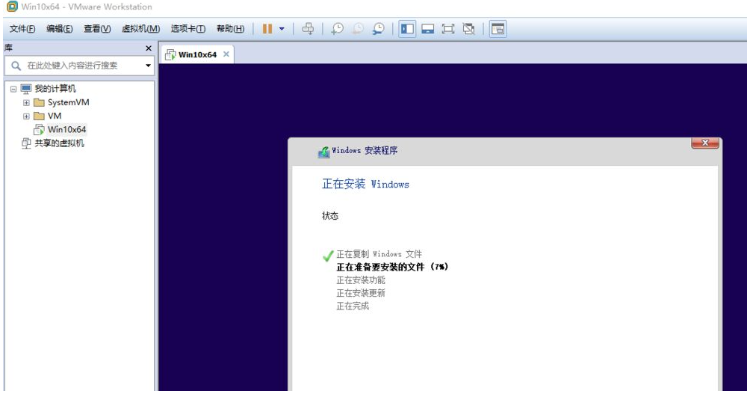
Task: Collapse the 我的计算机 tree node
Action: click(x=13, y=89)
